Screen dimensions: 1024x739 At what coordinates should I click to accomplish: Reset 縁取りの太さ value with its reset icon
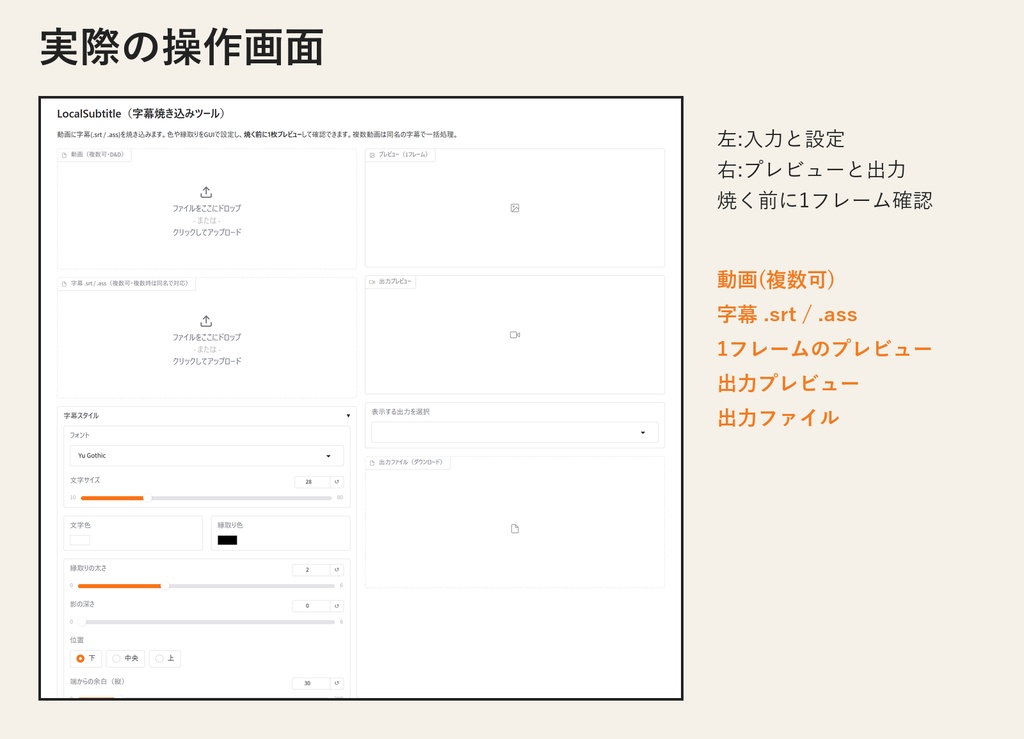pos(337,570)
